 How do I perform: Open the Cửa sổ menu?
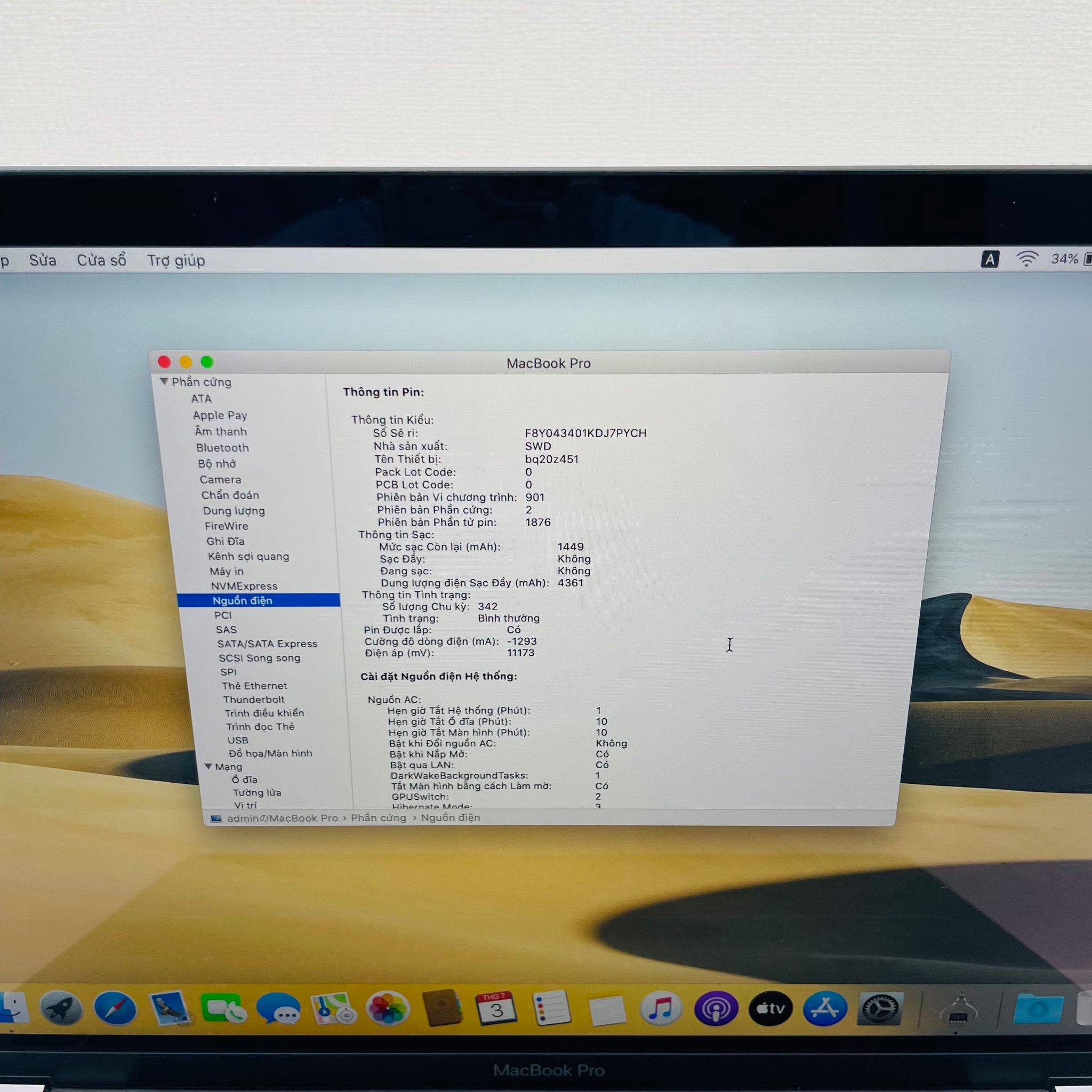pyautogui.click(x=101, y=261)
